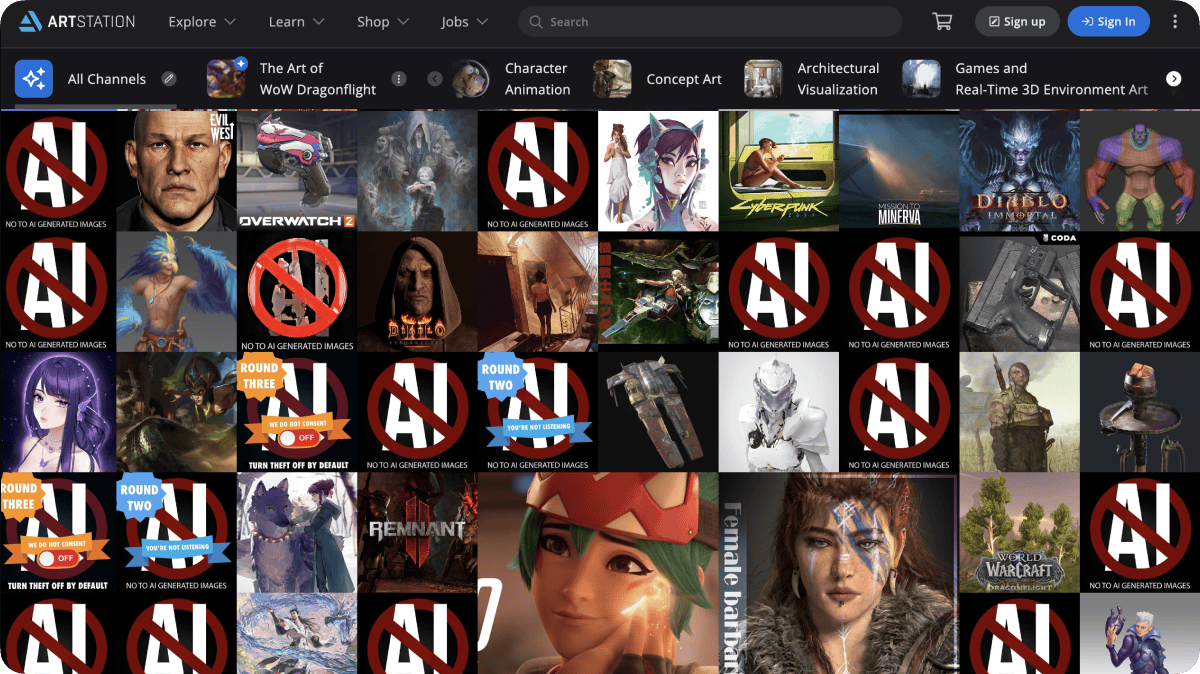Open the Evil West character portrait artwork
The width and height of the screenshot is (1200, 674).
click(176, 171)
